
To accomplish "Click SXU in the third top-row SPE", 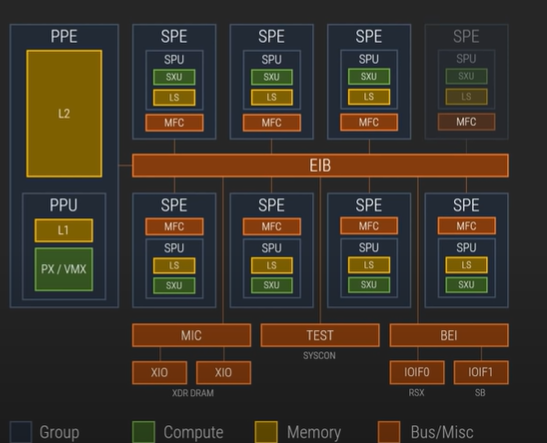I will [369, 76].
